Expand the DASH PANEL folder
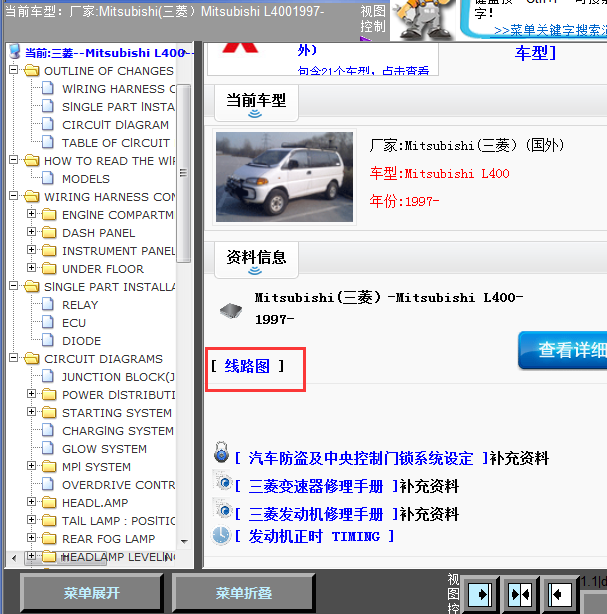This screenshot has width=607, height=614. tap(32, 232)
